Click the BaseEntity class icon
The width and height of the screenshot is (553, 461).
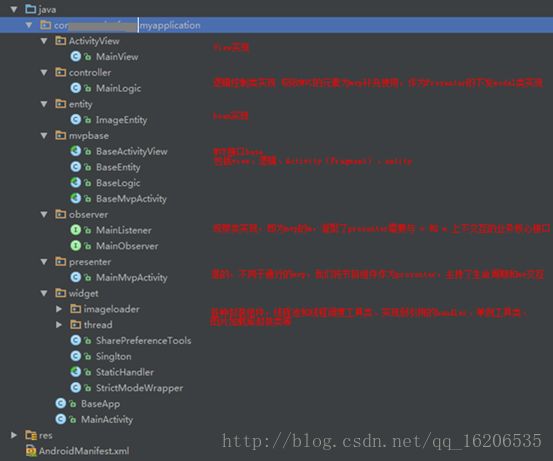coord(75,166)
